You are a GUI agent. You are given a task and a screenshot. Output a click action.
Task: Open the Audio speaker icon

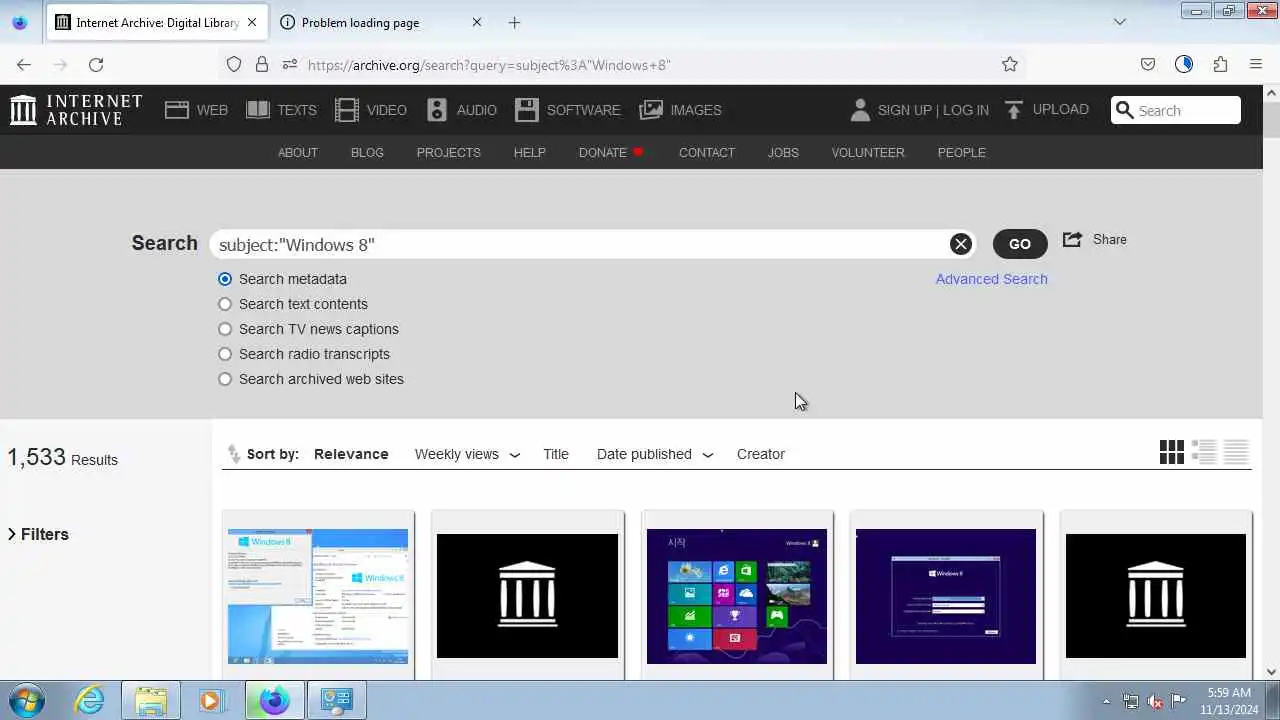pyautogui.click(x=437, y=110)
